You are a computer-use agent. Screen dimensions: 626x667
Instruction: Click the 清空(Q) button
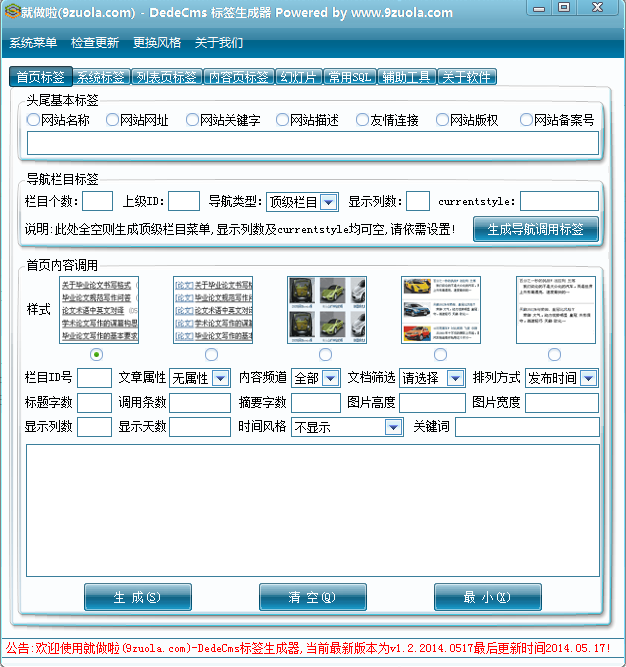tap(313, 597)
